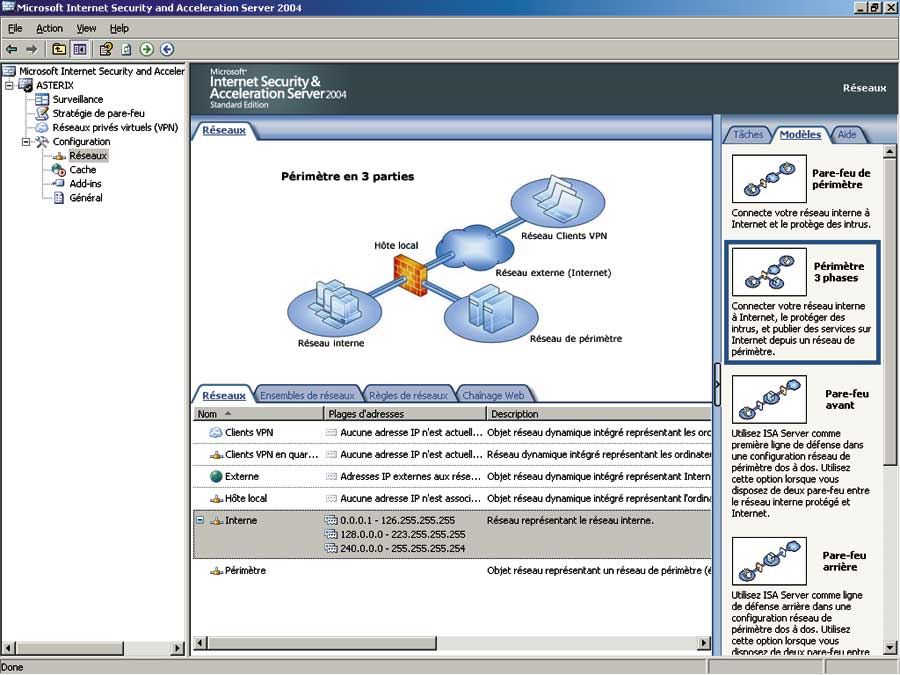Image resolution: width=900 pixels, height=675 pixels.
Task: Click the Clients VPN en quarantaine icon
Action: click(x=216, y=455)
